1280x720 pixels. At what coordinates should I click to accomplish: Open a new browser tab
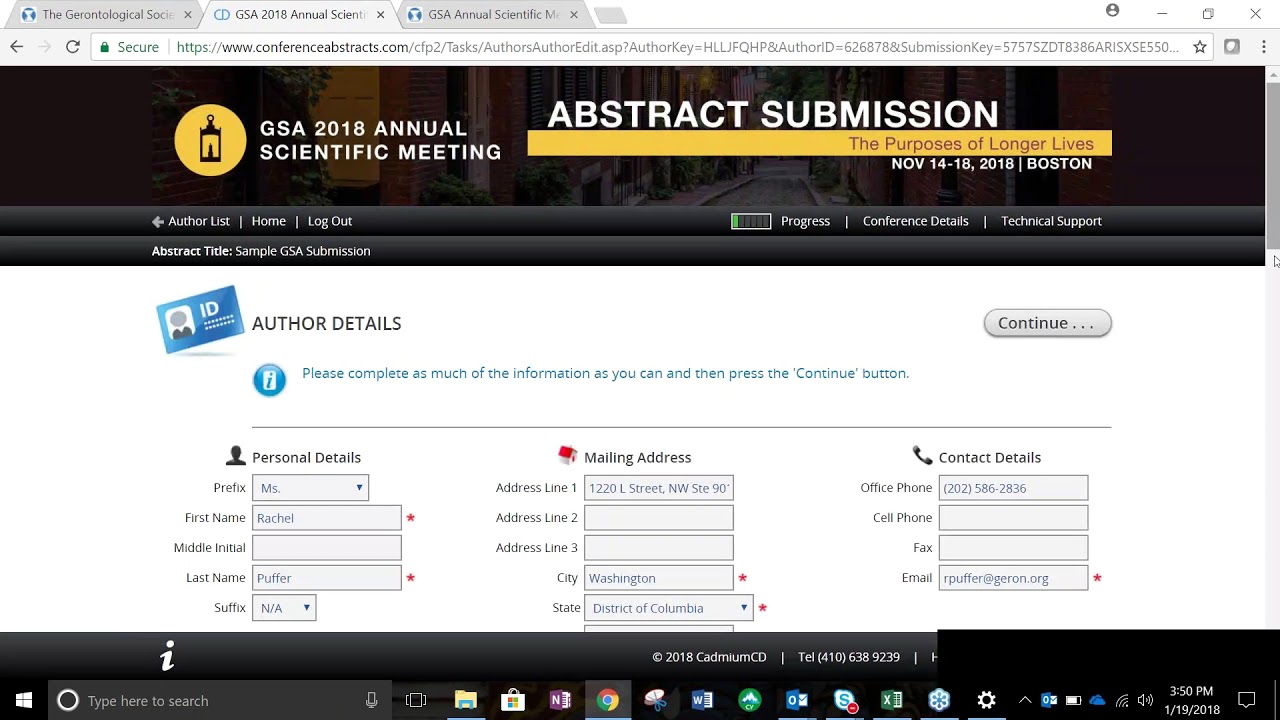point(610,15)
